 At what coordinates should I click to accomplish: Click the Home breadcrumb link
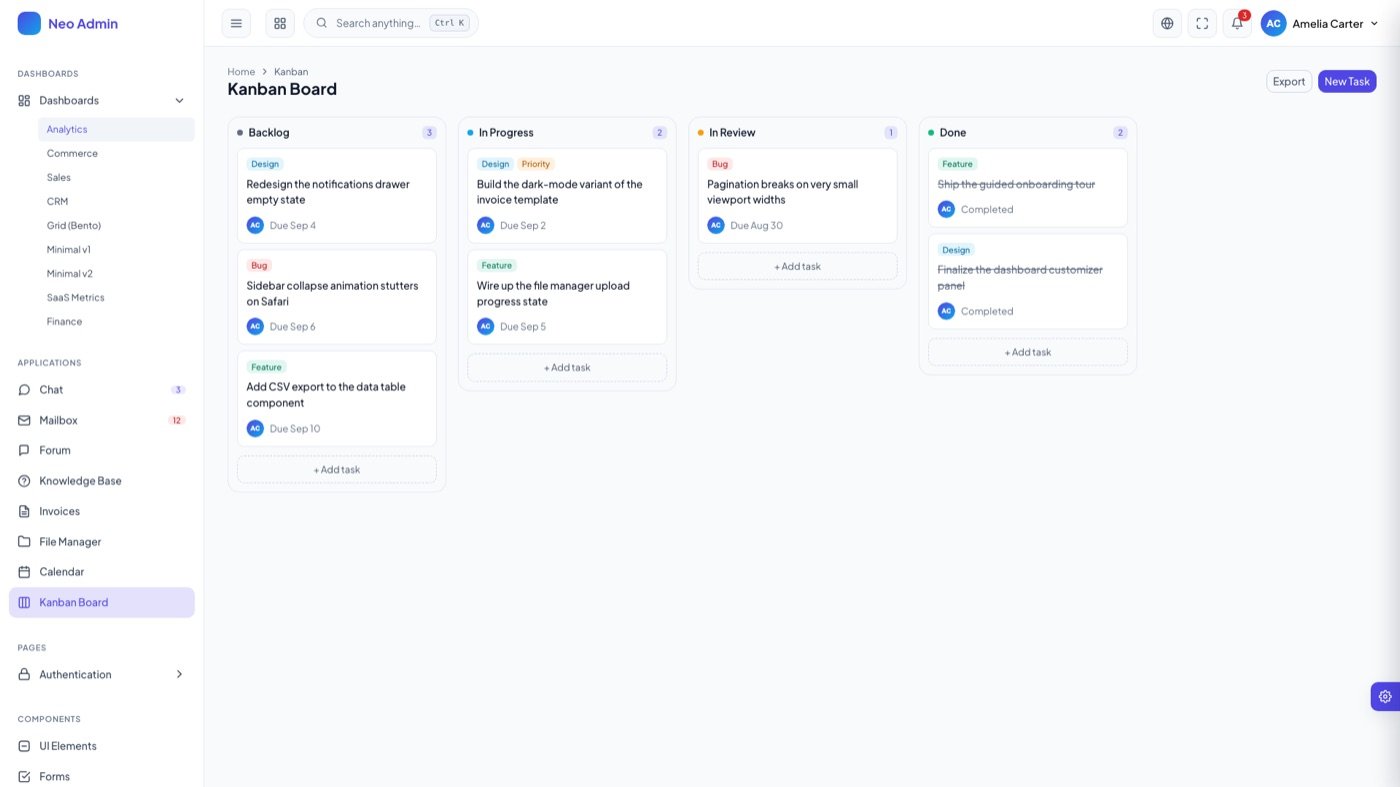click(241, 72)
